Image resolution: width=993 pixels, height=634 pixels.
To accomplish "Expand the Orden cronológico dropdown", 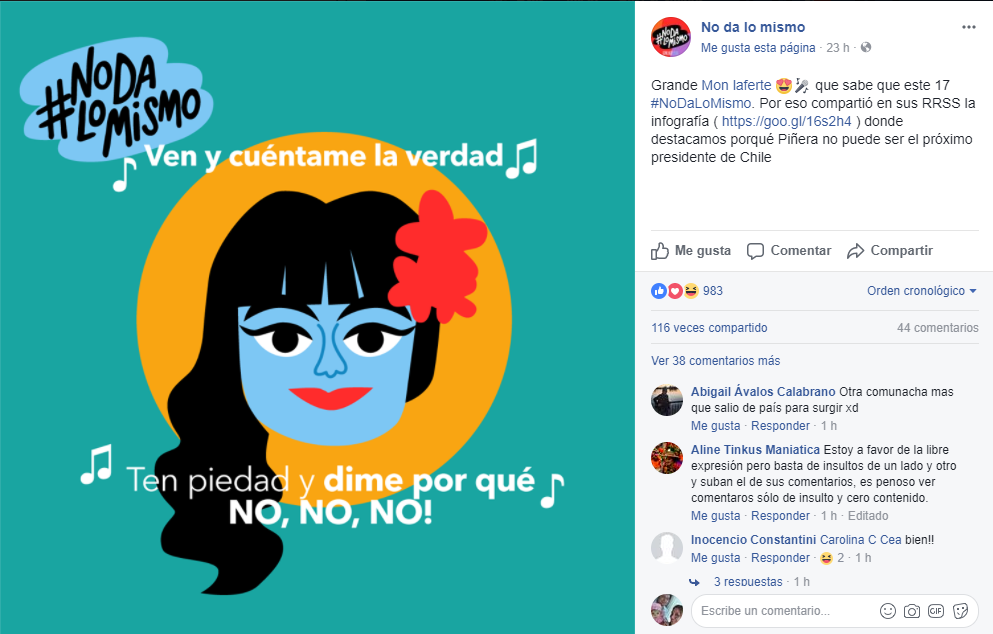I will coord(921,291).
